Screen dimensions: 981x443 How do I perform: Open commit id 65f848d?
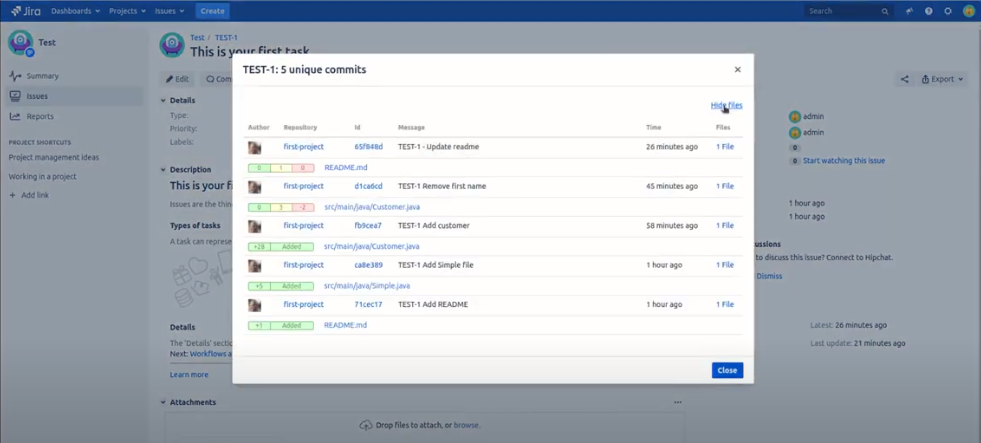[x=369, y=146]
